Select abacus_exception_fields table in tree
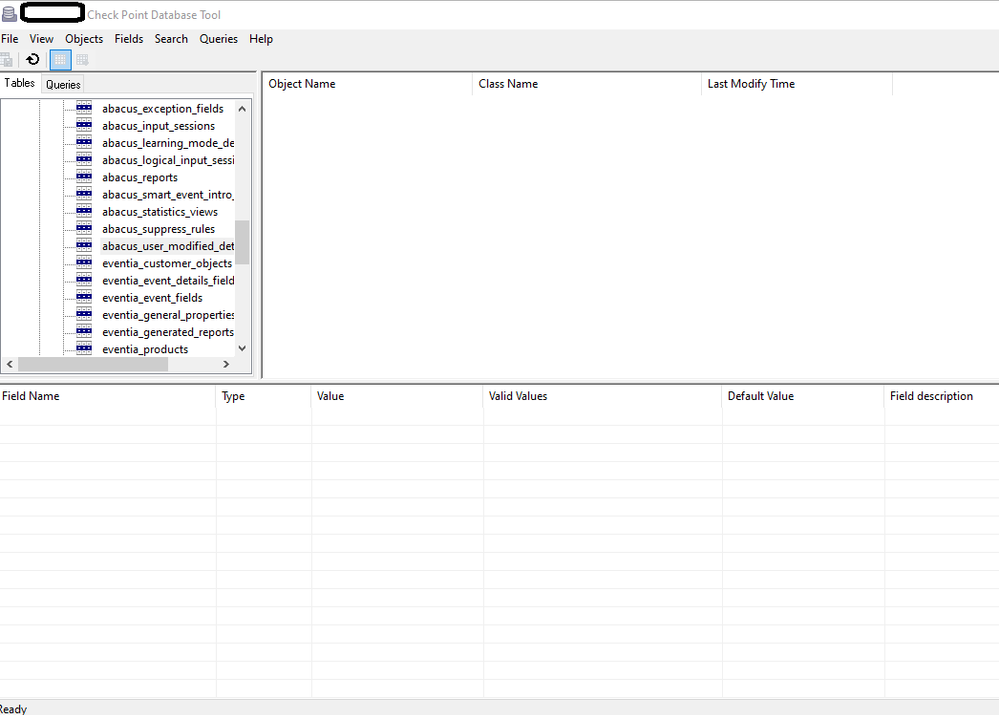Screen dimensions: 999x715 point(162,109)
